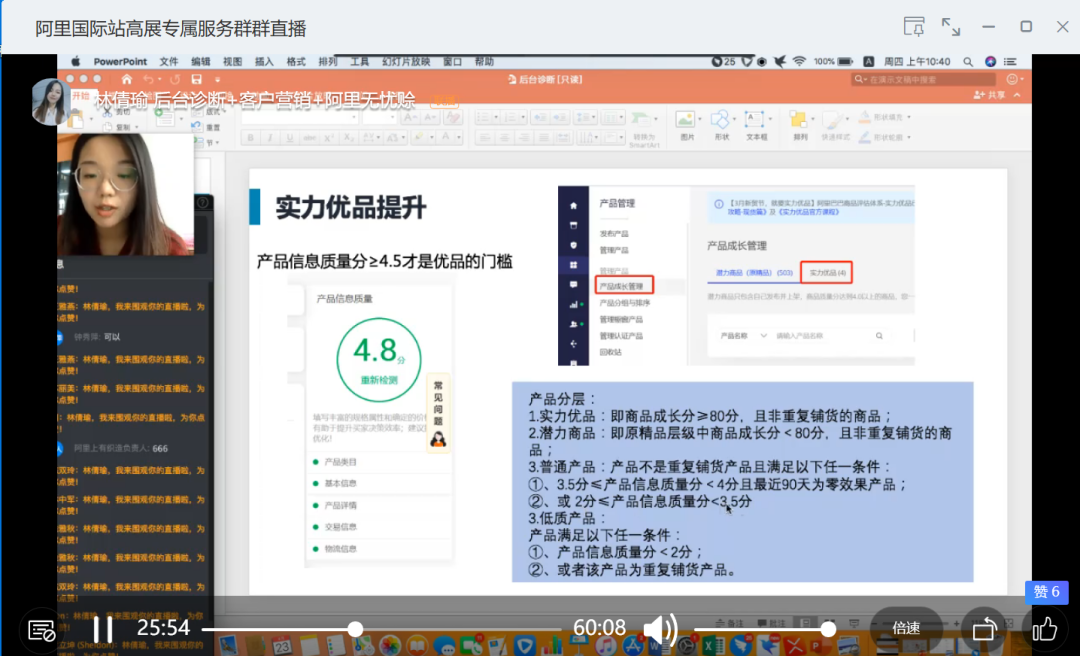Open the 倍速 playback speed menu

[906, 628]
